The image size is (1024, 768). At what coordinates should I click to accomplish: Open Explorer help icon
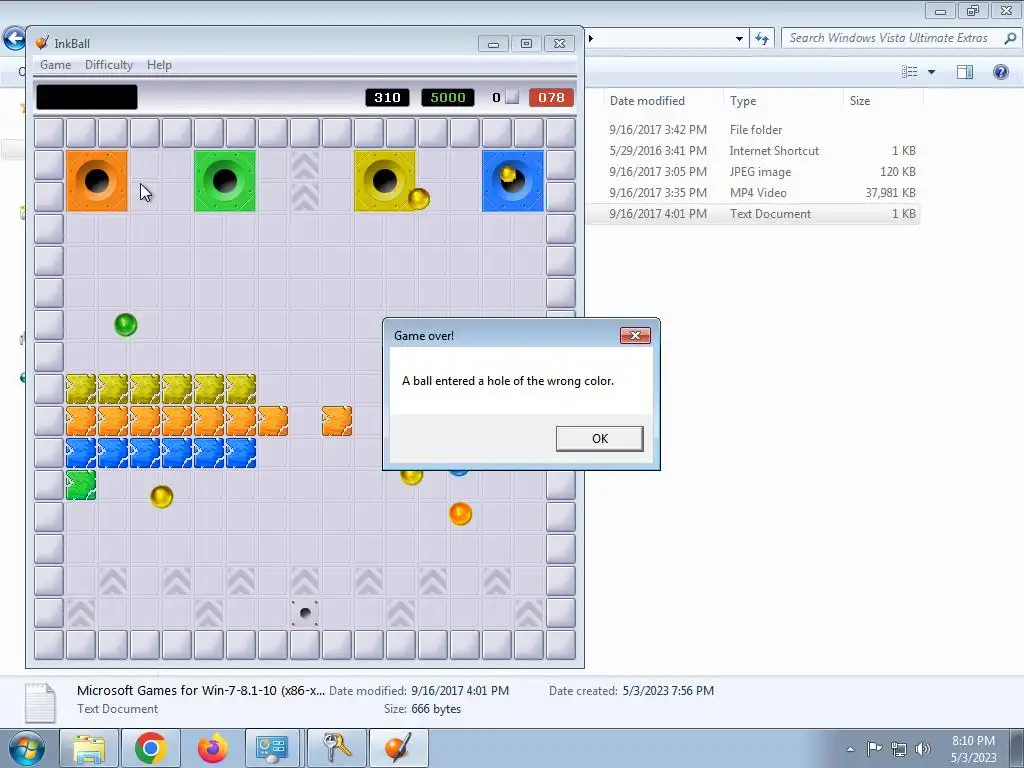coord(1000,72)
